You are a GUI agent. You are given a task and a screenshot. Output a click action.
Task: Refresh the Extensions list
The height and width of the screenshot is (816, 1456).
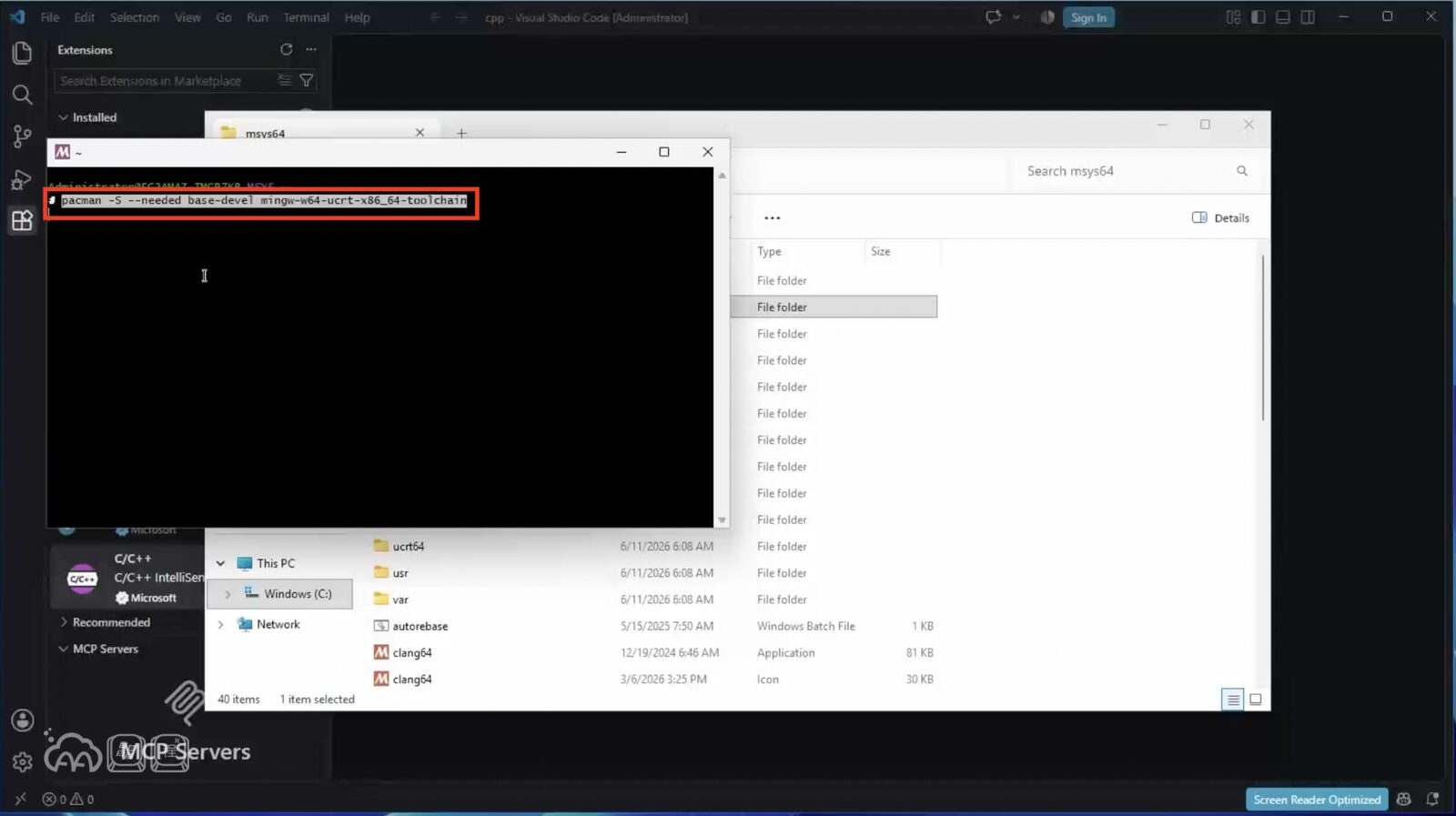(287, 49)
